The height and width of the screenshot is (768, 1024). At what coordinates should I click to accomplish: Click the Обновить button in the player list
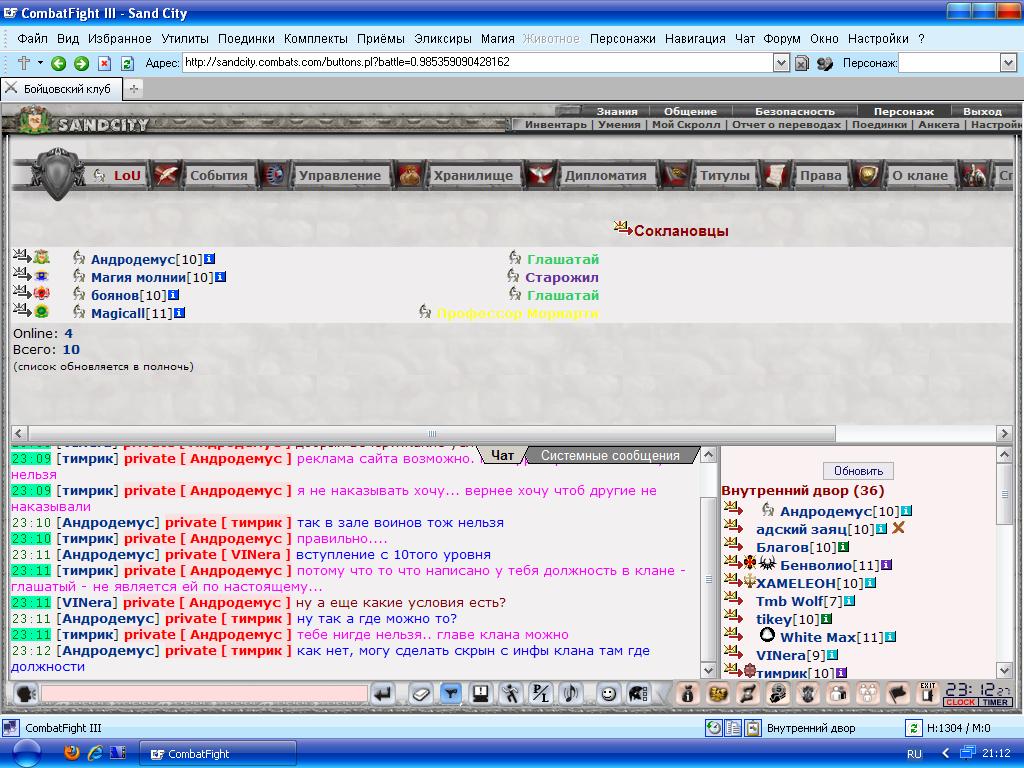click(x=858, y=470)
